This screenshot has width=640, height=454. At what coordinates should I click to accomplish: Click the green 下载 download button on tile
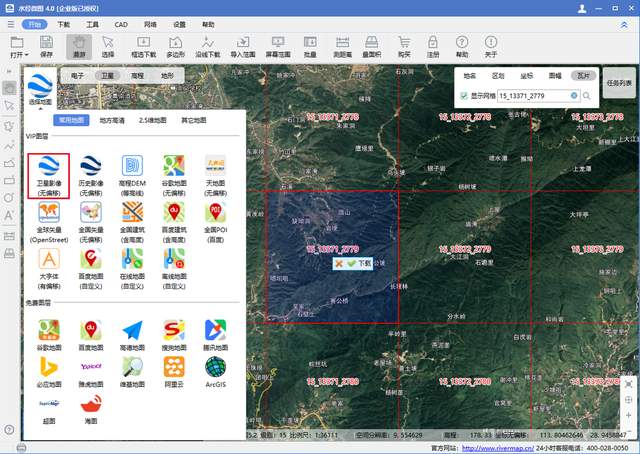click(x=359, y=263)
